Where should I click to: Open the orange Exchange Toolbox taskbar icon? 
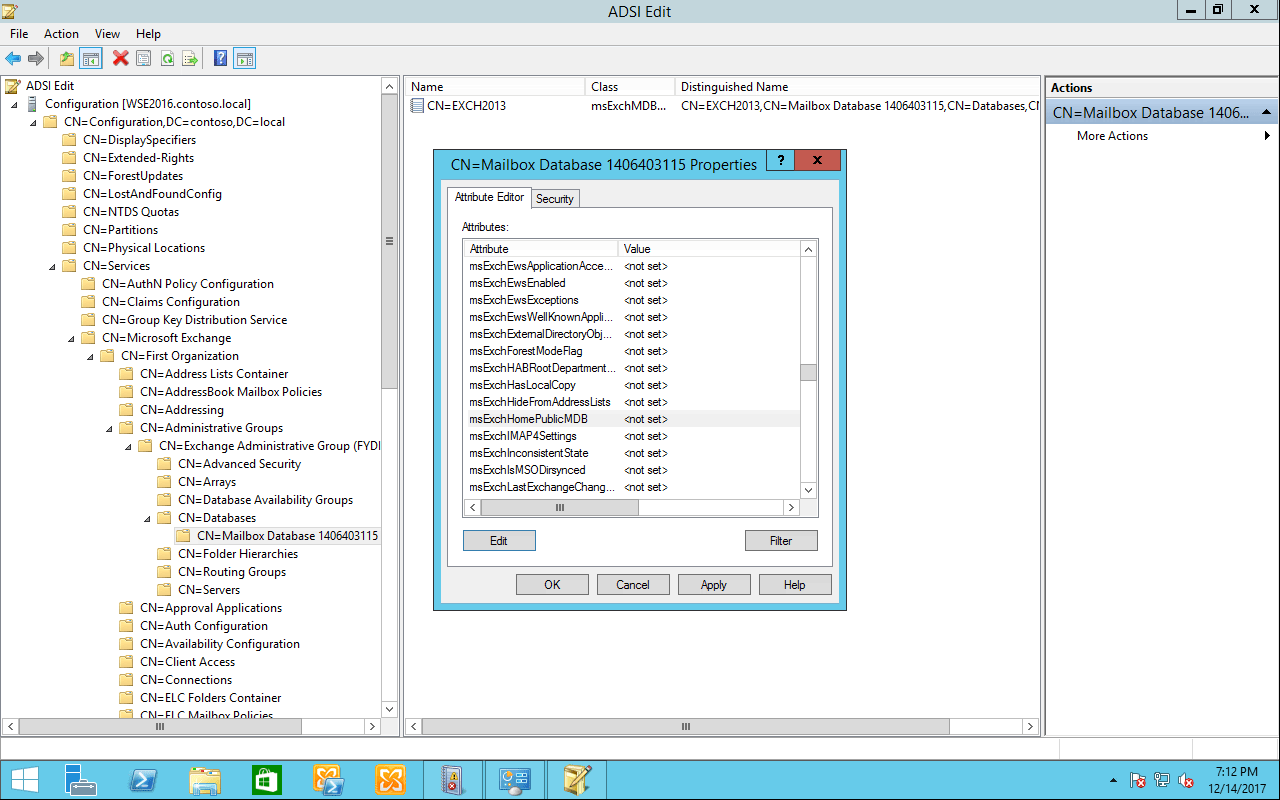click(391, 780)
